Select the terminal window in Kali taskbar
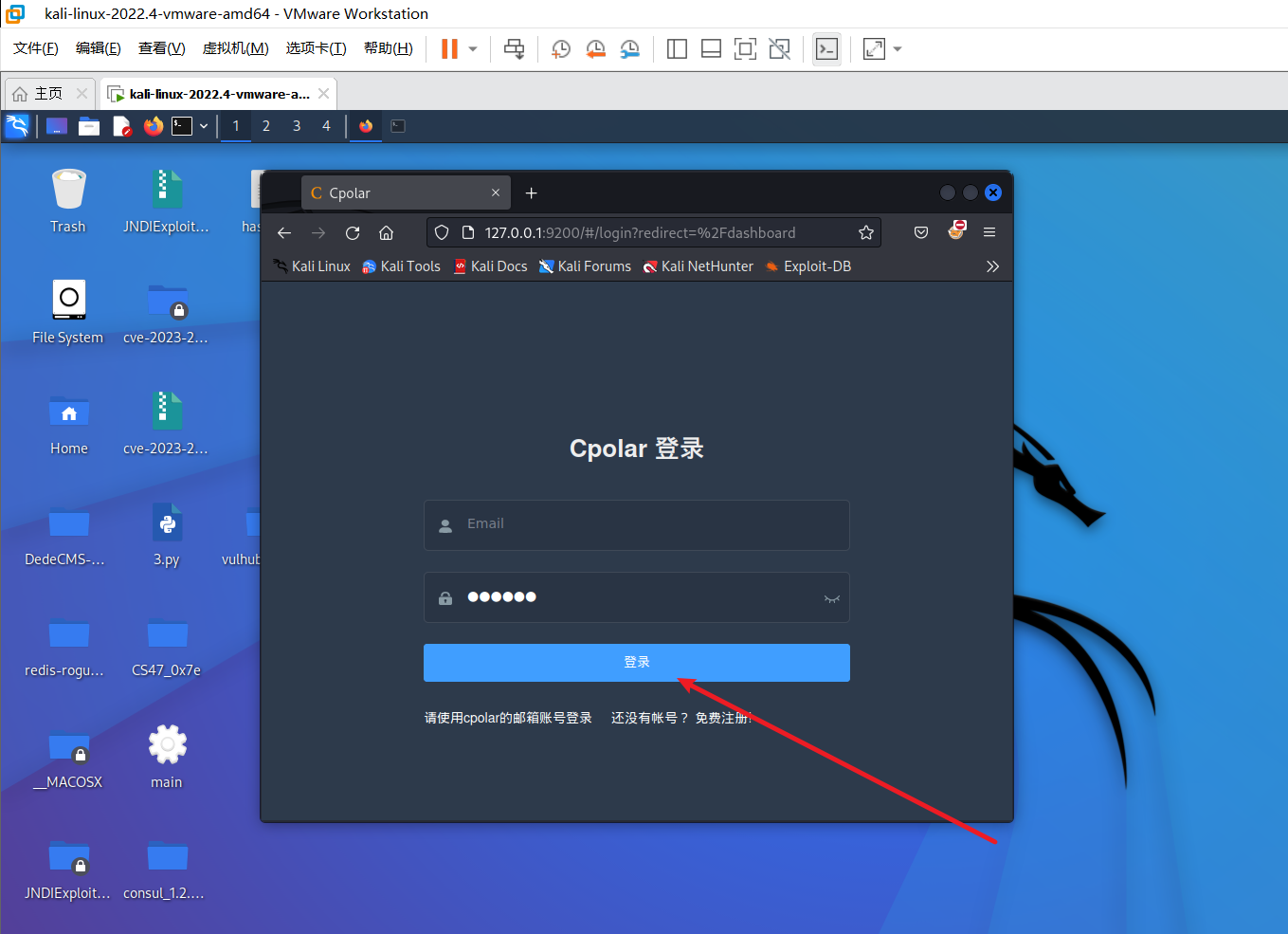The height and width of the screenshot is (934, 1288). coord(398,126)
